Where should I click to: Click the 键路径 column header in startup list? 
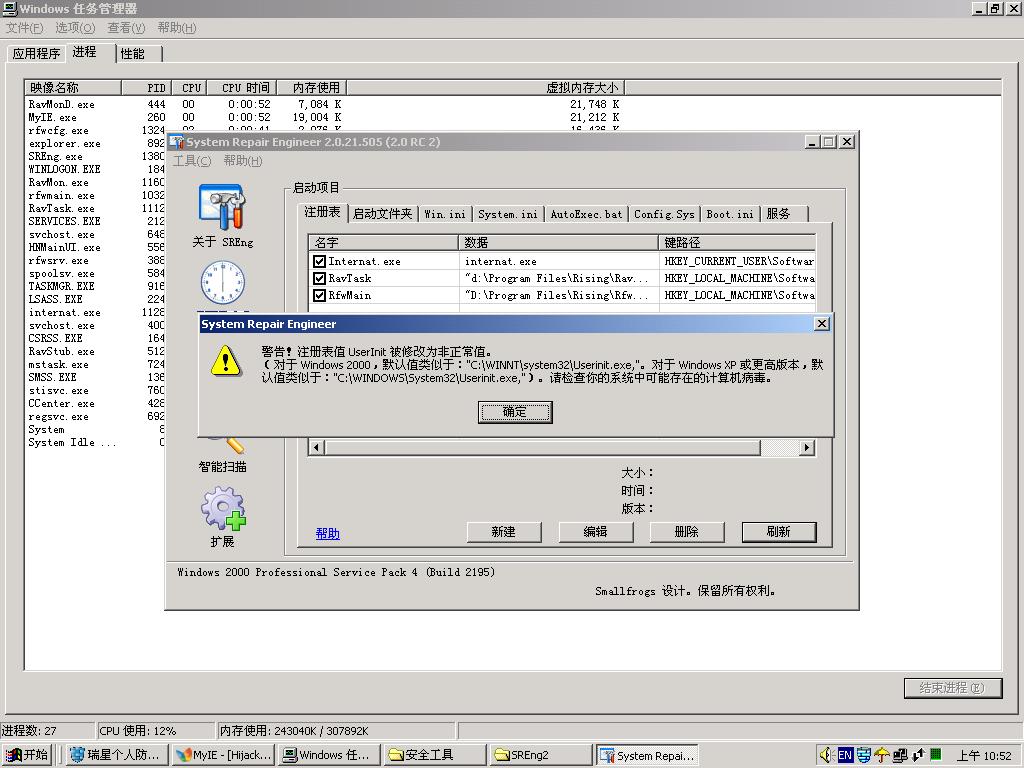(x=737, y=242)
